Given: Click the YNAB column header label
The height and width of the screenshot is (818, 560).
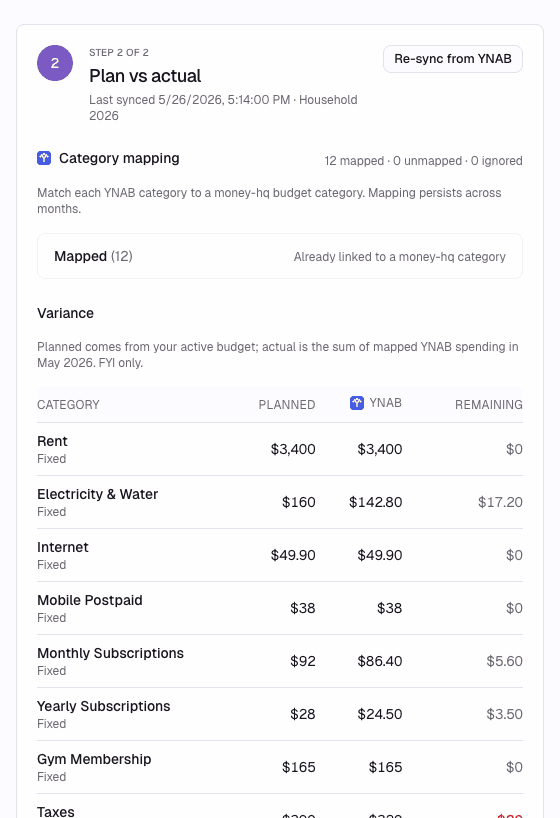Looking at the screenshot, I should coord(386,403).
